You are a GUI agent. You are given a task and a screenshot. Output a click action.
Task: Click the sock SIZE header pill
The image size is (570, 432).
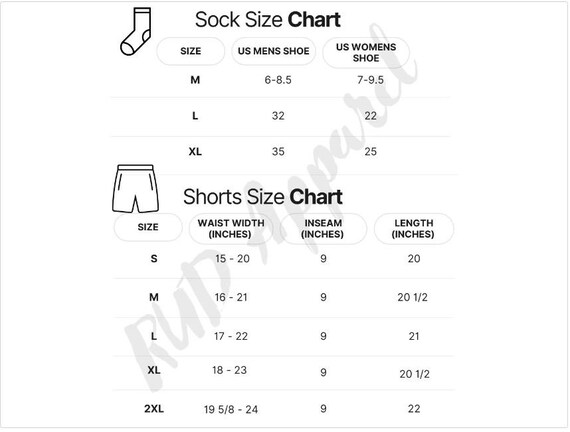coord(190,51)
